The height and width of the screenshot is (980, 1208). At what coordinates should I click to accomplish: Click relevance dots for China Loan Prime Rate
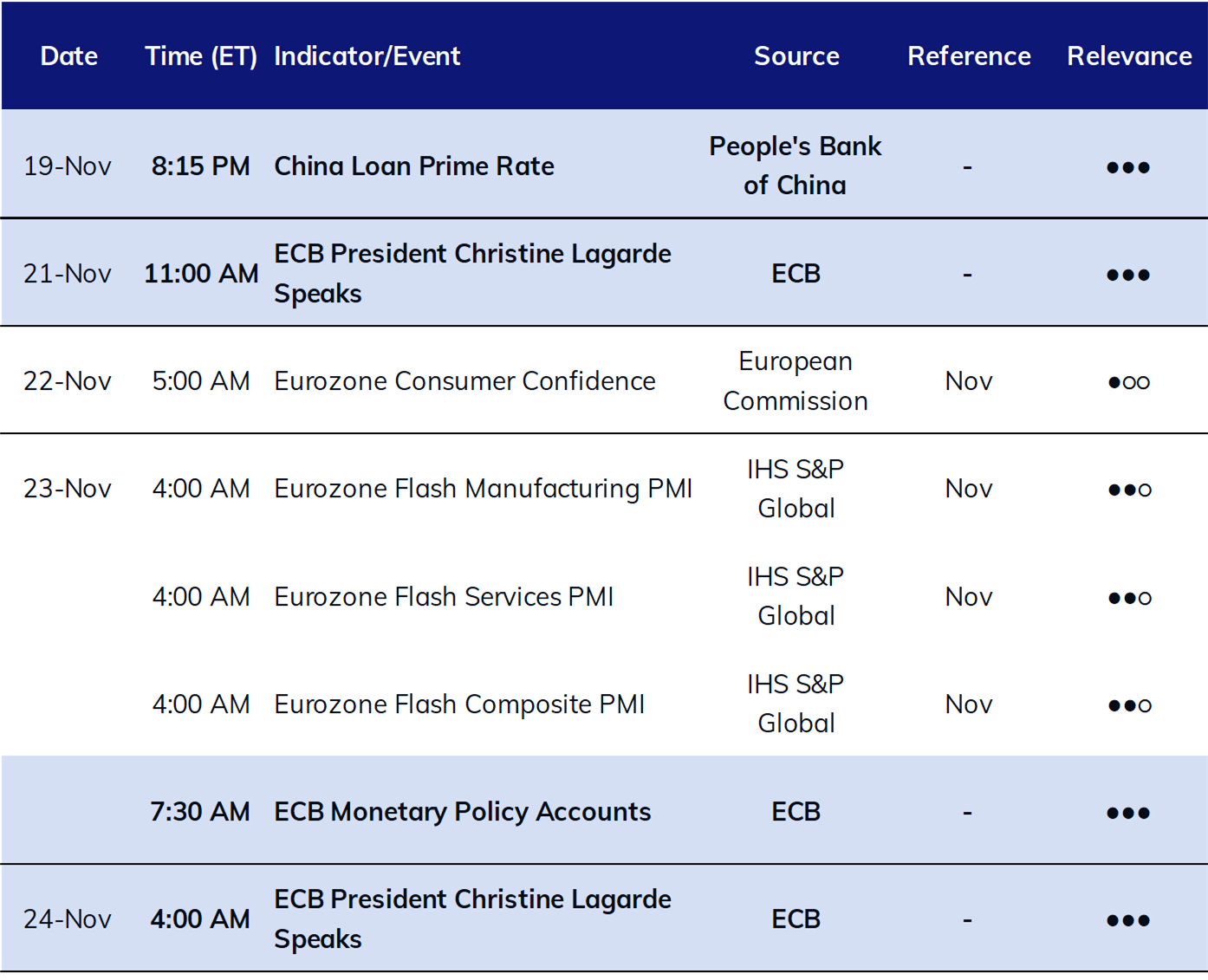1128,167
